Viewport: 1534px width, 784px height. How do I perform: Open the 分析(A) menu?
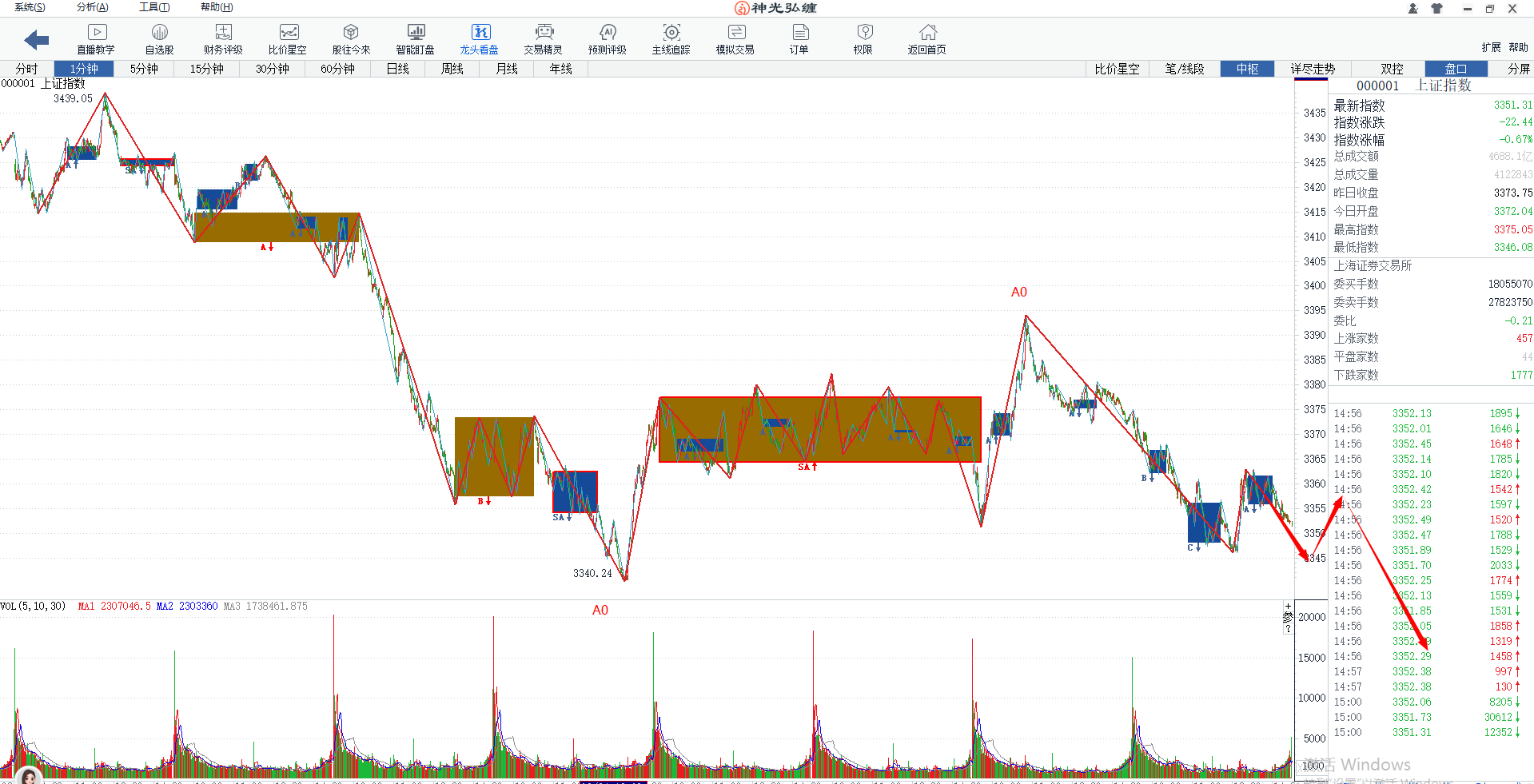pyautogui.click(x=93, y=7)
